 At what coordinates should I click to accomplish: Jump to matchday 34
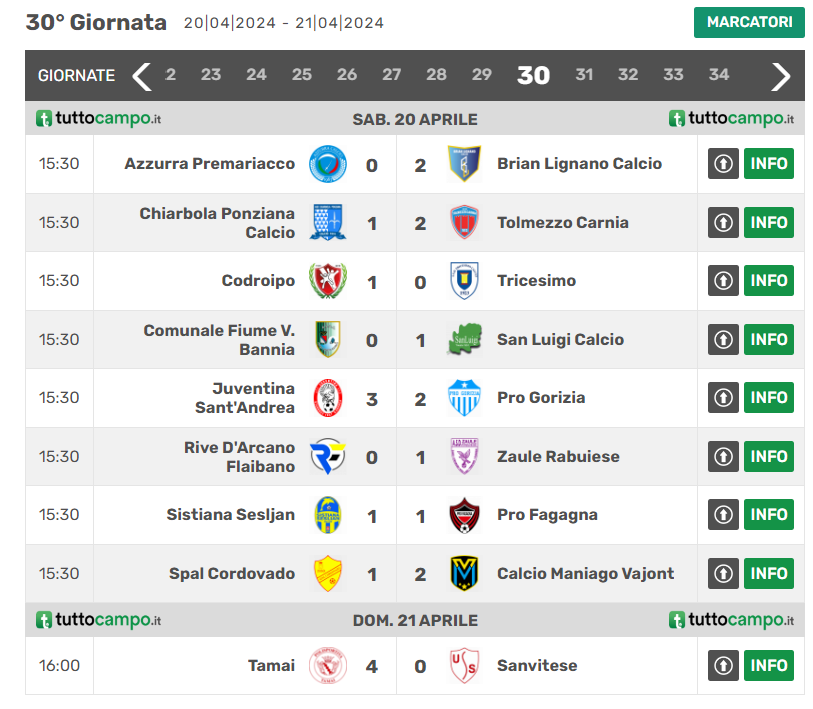pos(719,75)
